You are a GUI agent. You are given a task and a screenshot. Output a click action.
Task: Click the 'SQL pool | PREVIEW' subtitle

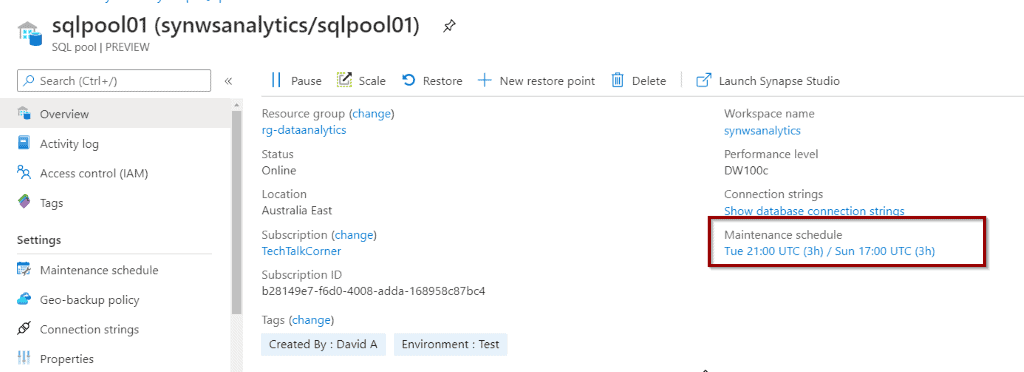tap(101, 47)
